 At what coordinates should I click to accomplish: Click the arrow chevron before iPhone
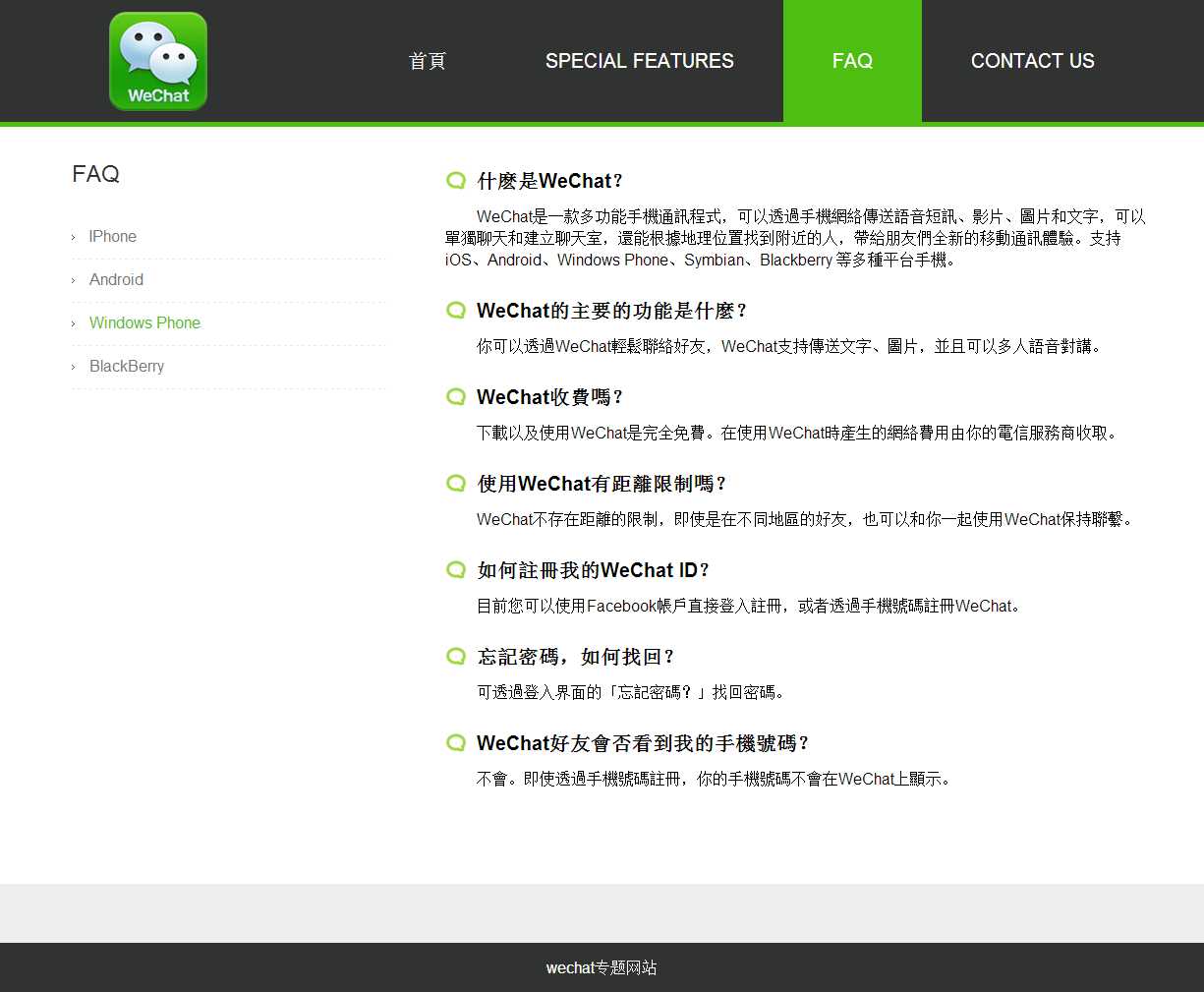pos(74,238)
